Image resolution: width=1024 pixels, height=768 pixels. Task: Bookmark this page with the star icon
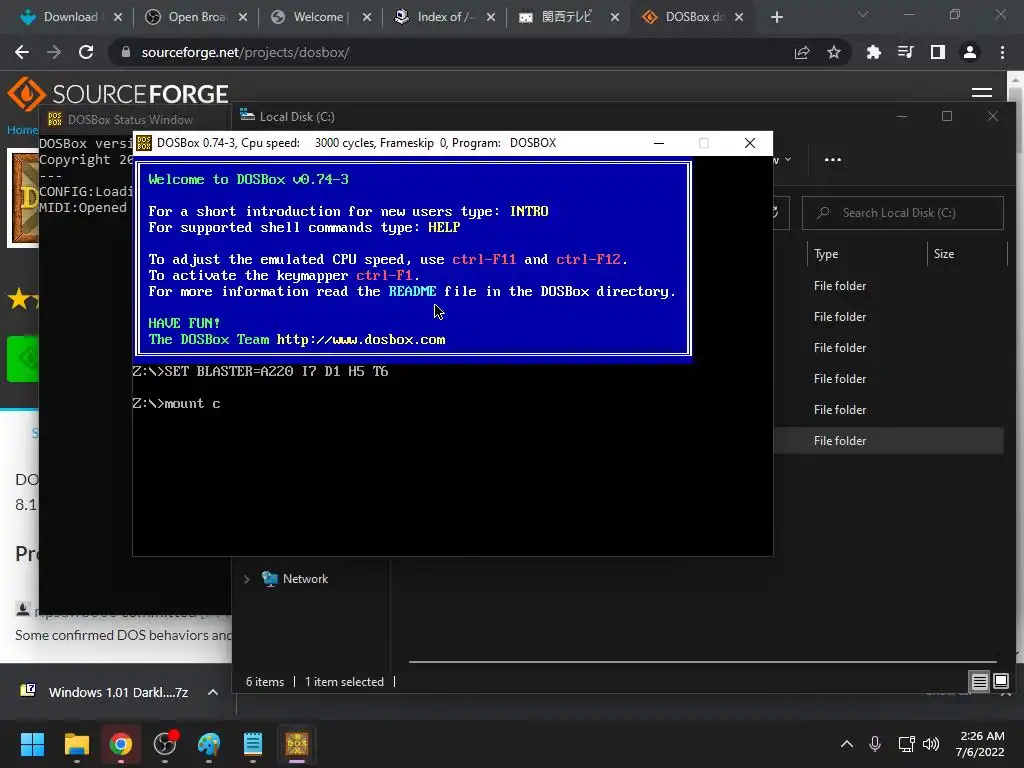point(834,52)
